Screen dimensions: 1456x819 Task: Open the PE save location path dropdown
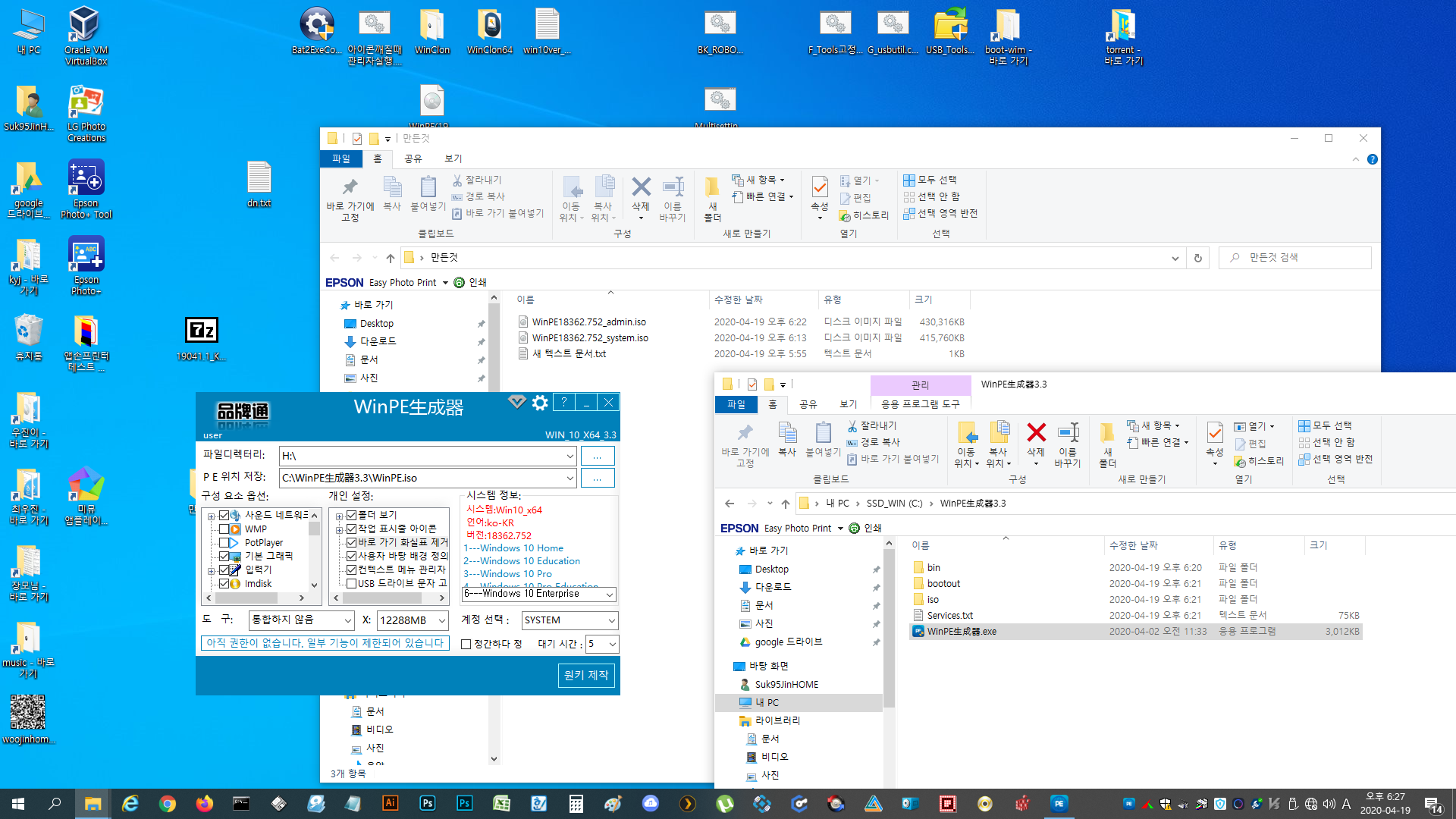(x=570, y=478)
